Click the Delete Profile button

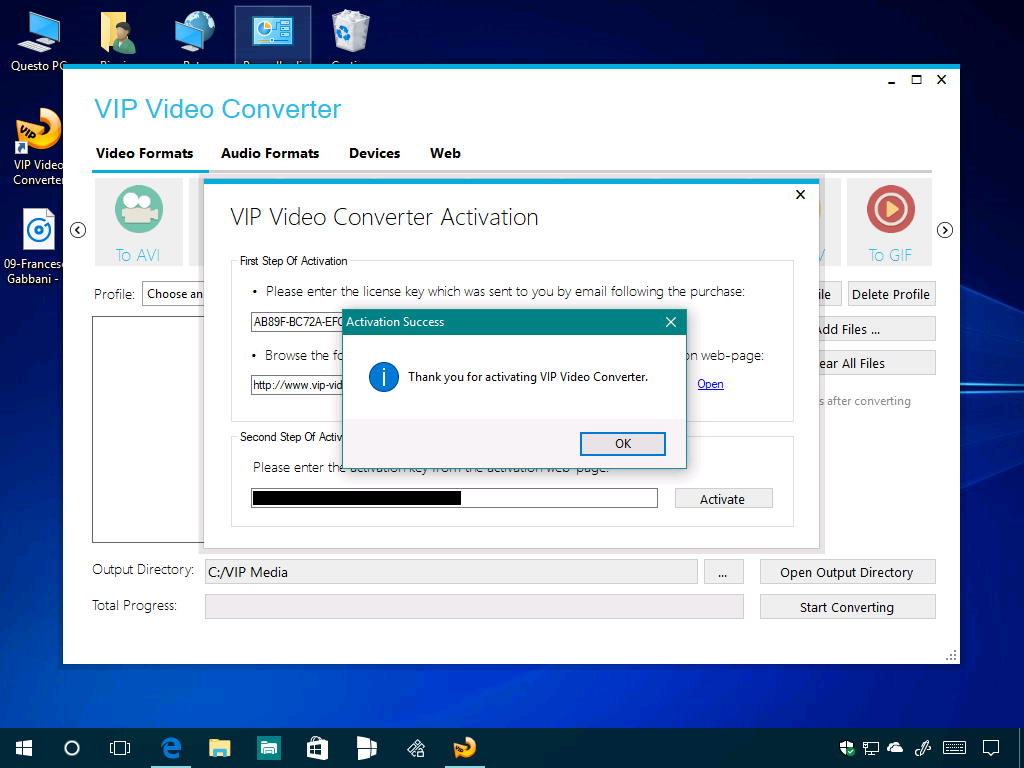[x=891, y=294]
